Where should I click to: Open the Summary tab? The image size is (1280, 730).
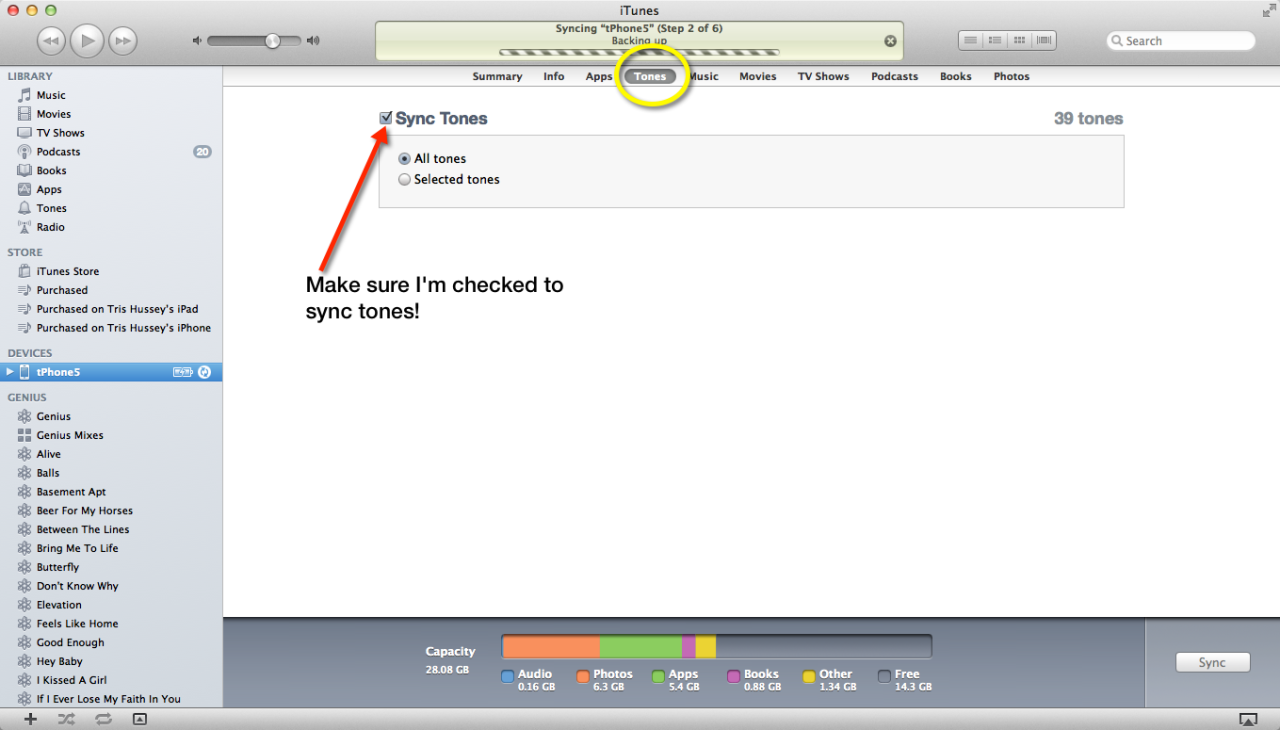[x=497, y=76]
